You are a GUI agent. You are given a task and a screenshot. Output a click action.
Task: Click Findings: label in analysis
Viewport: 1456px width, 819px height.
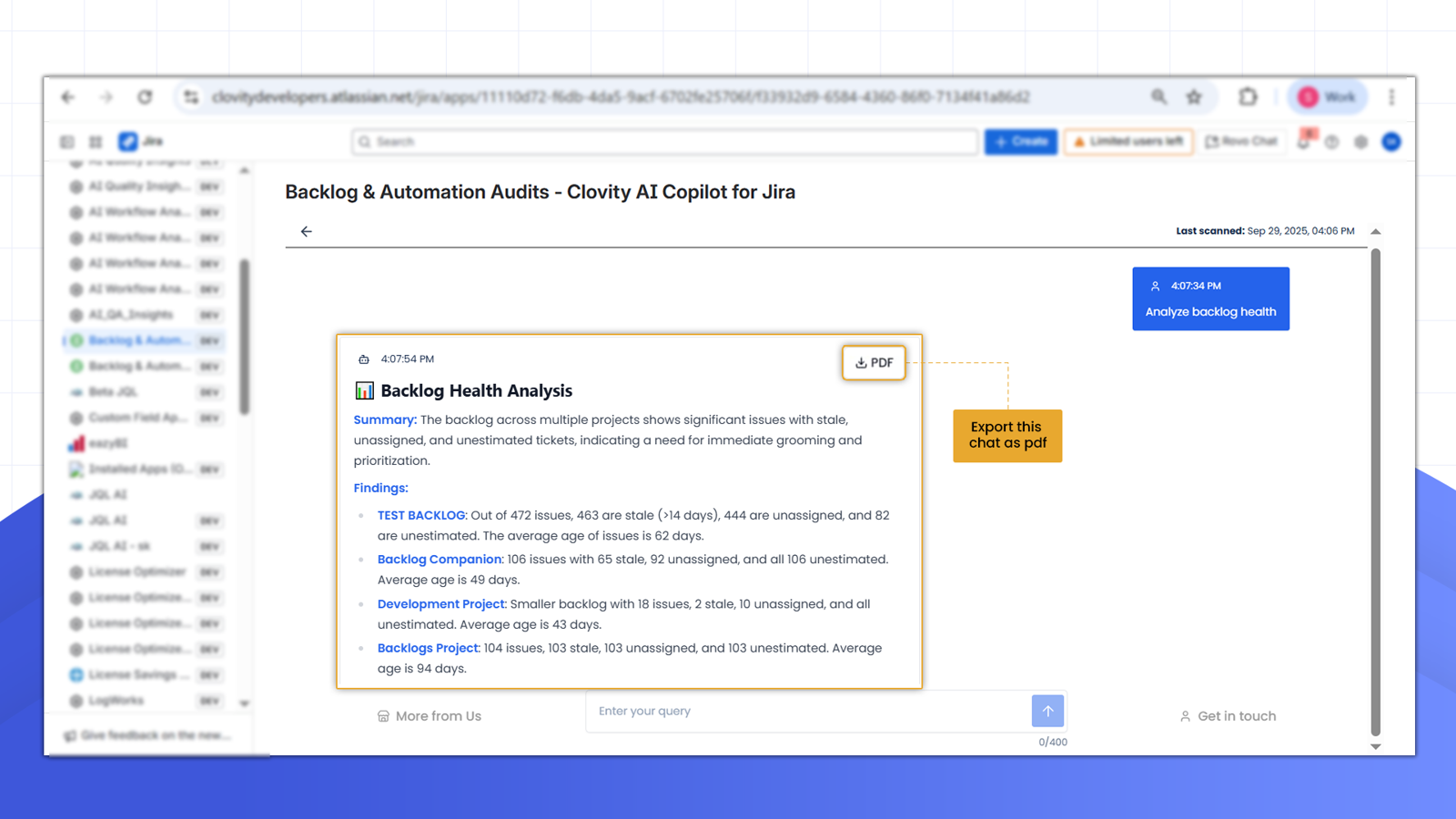coord(381,488)
